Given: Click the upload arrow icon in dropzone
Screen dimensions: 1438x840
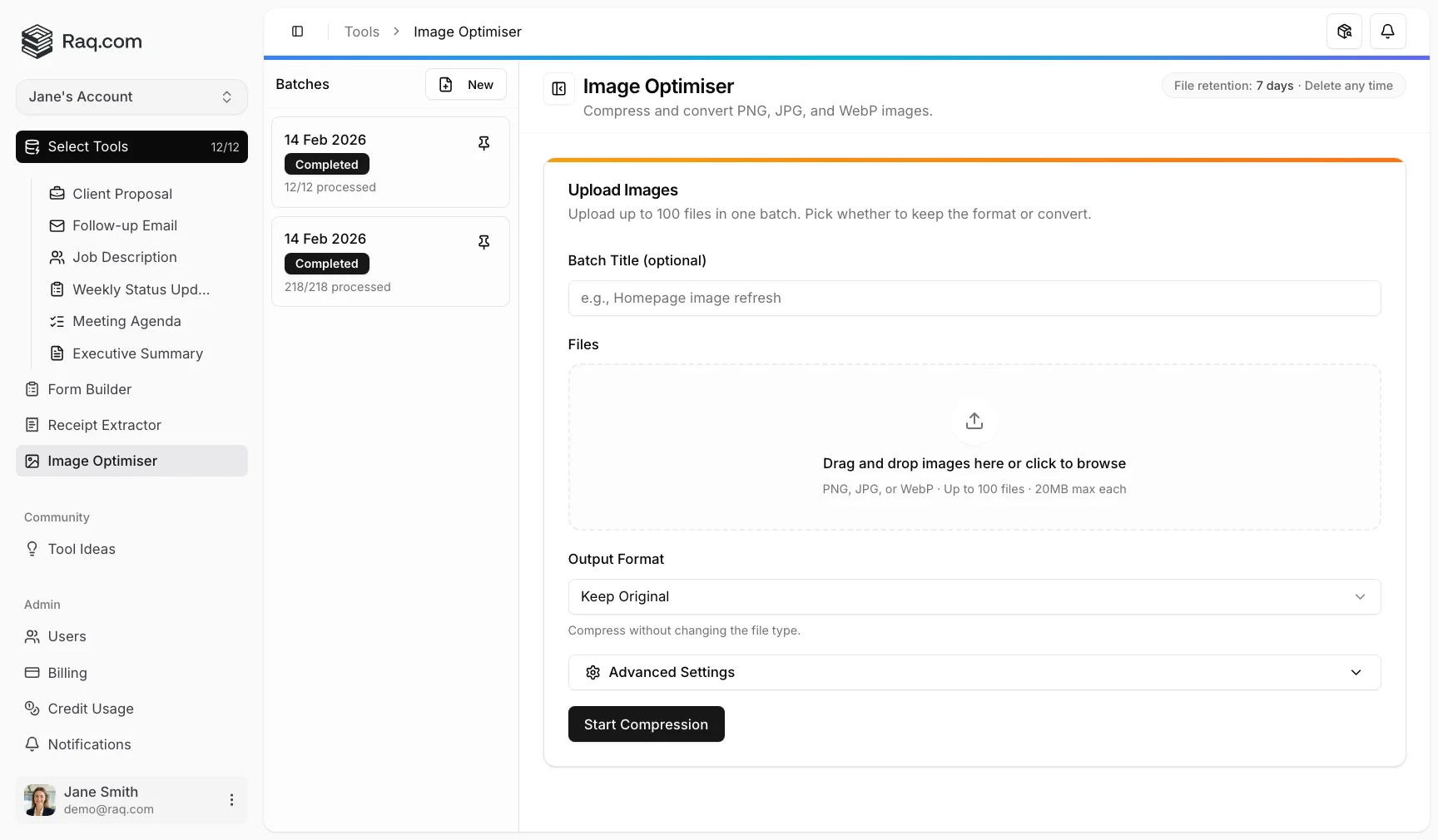Looking at the screenshot, I should (x=974, y=421).
